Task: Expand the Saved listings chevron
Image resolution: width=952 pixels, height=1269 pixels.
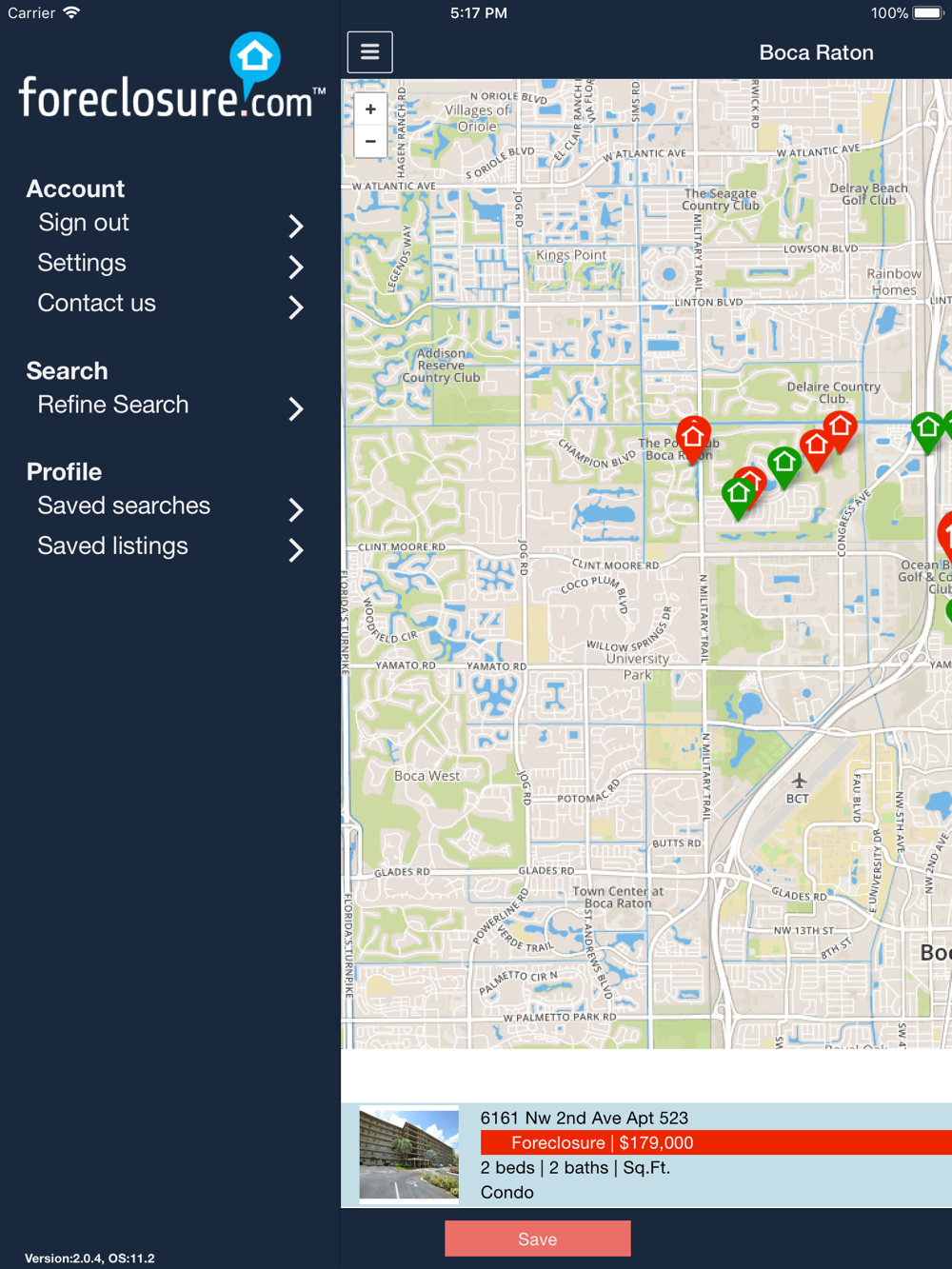Action: coord(296,549)
